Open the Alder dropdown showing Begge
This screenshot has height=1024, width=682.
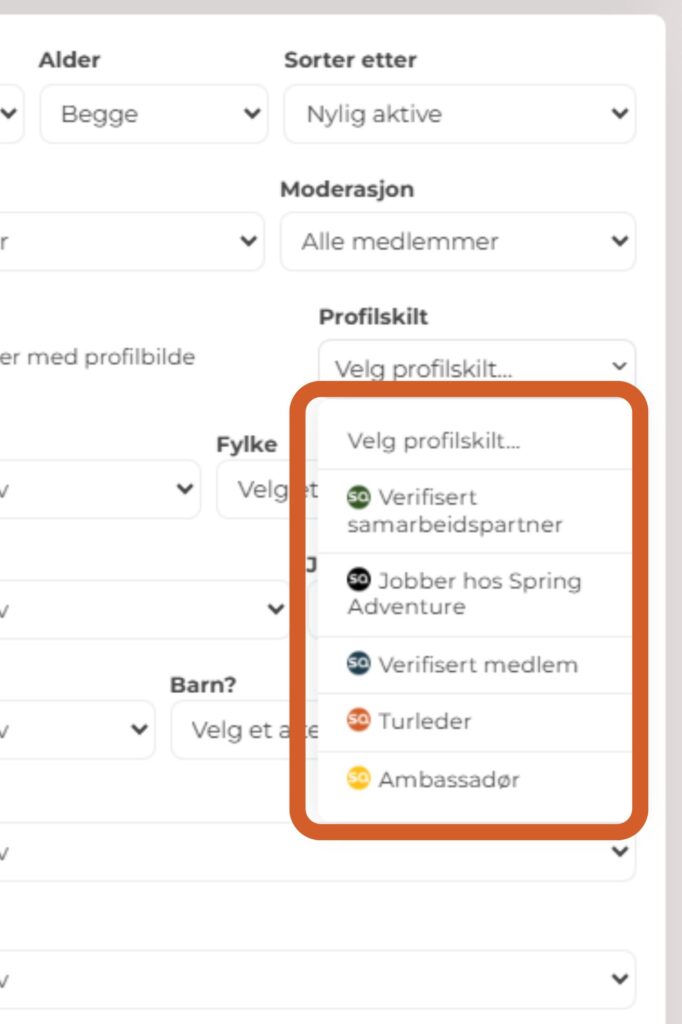(x=153, y=114)
